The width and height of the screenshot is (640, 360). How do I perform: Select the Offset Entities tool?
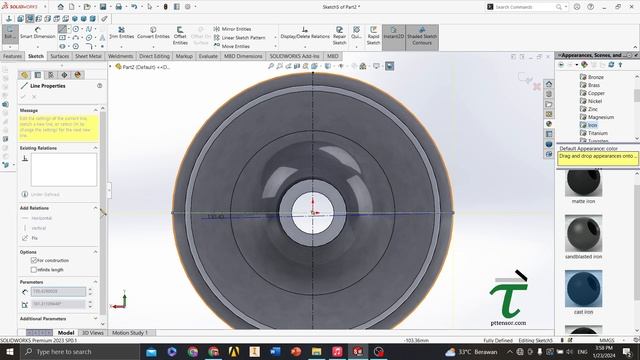(180, 36)
